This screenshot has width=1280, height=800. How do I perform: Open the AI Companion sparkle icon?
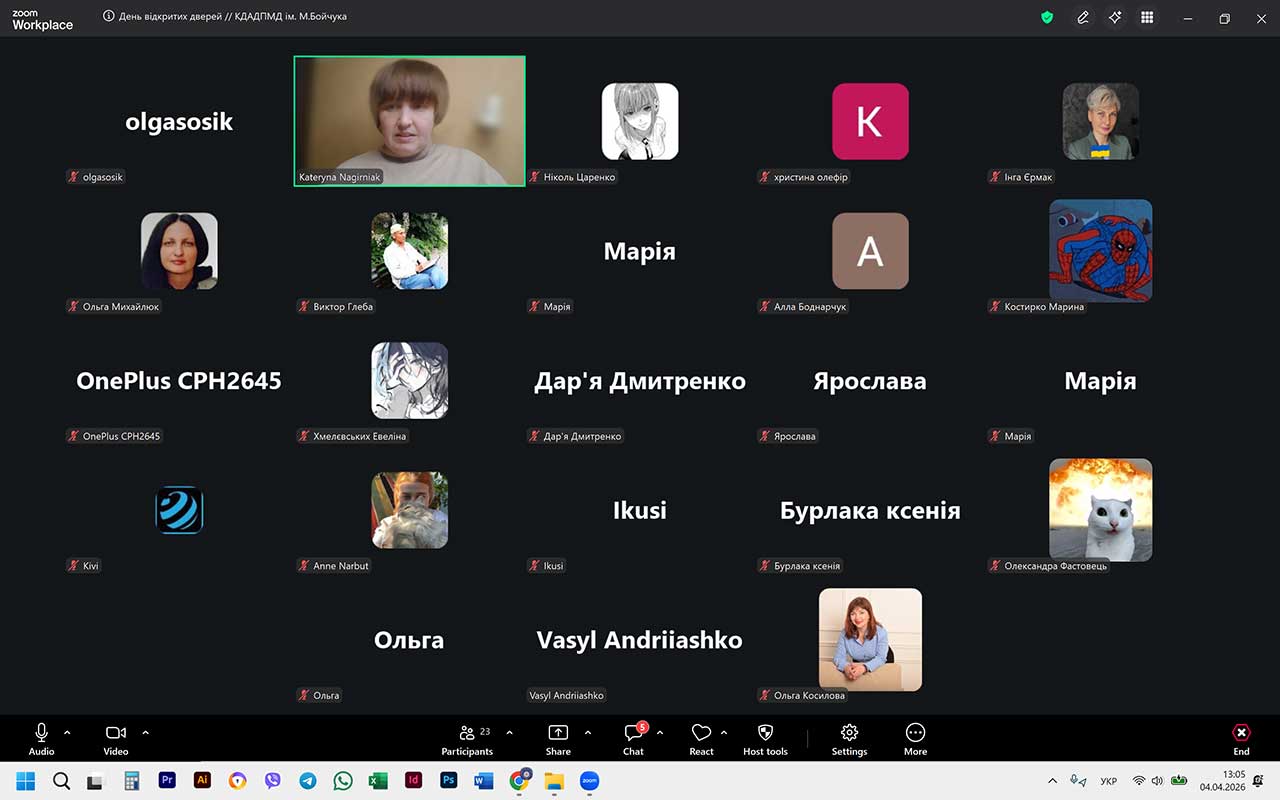pyautogui.click(x=1115, y=18)
